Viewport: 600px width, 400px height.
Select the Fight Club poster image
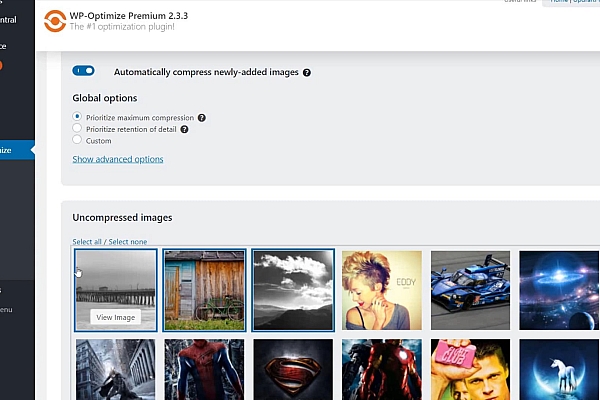470,369
